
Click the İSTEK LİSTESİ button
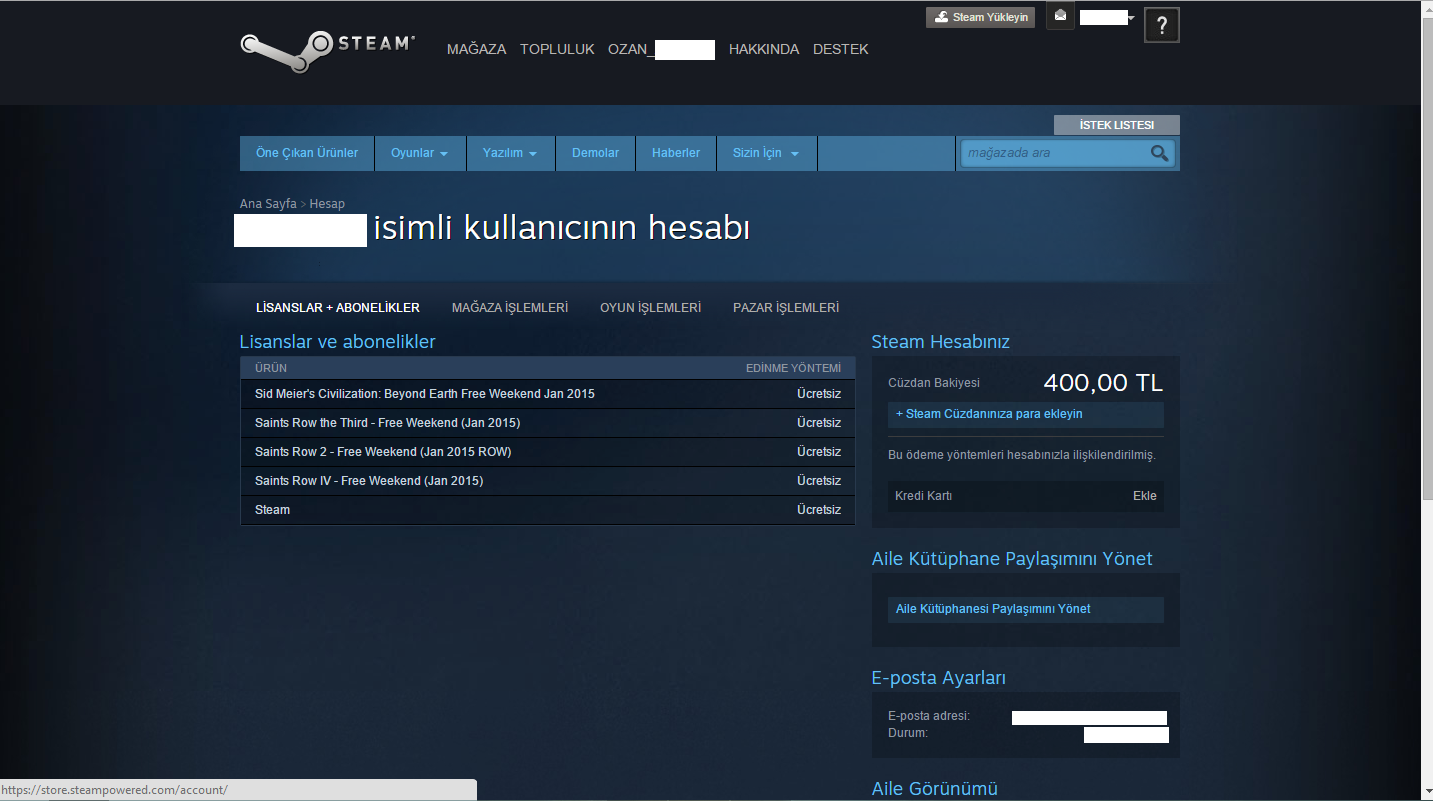[1117, 125]
